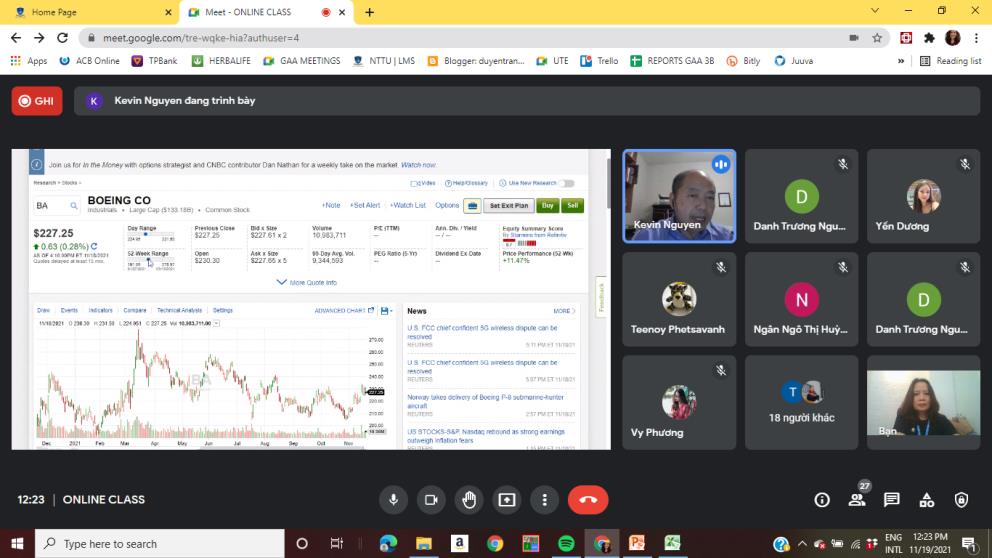Open Microsoft Edge from taskbar
992x558 pixels.
pyautogui.click(x=388, y=543)
